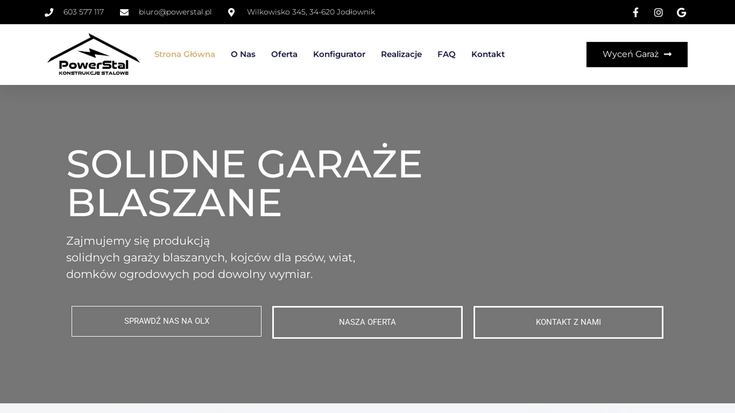The image size is (735, 413).
Task: Click the envelope email icon
Action: click(125, 12)
